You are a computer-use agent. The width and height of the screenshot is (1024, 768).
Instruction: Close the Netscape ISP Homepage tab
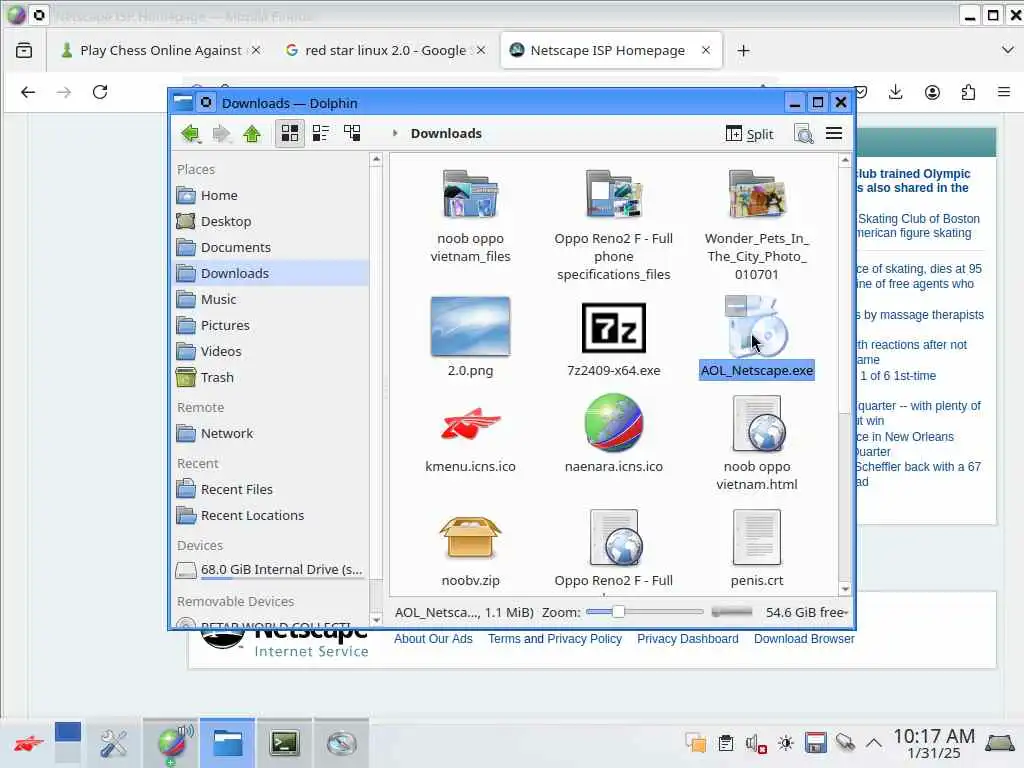pos(706,50)
